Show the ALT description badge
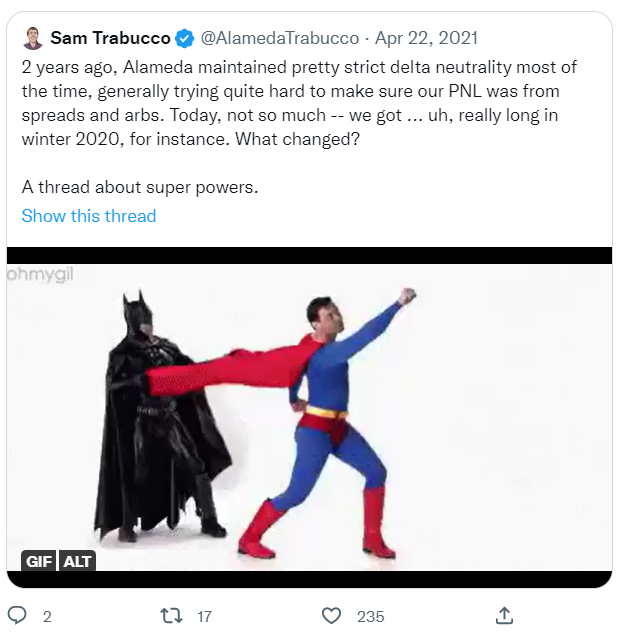This screenshot has height=640, width=628. pos(78,561)
